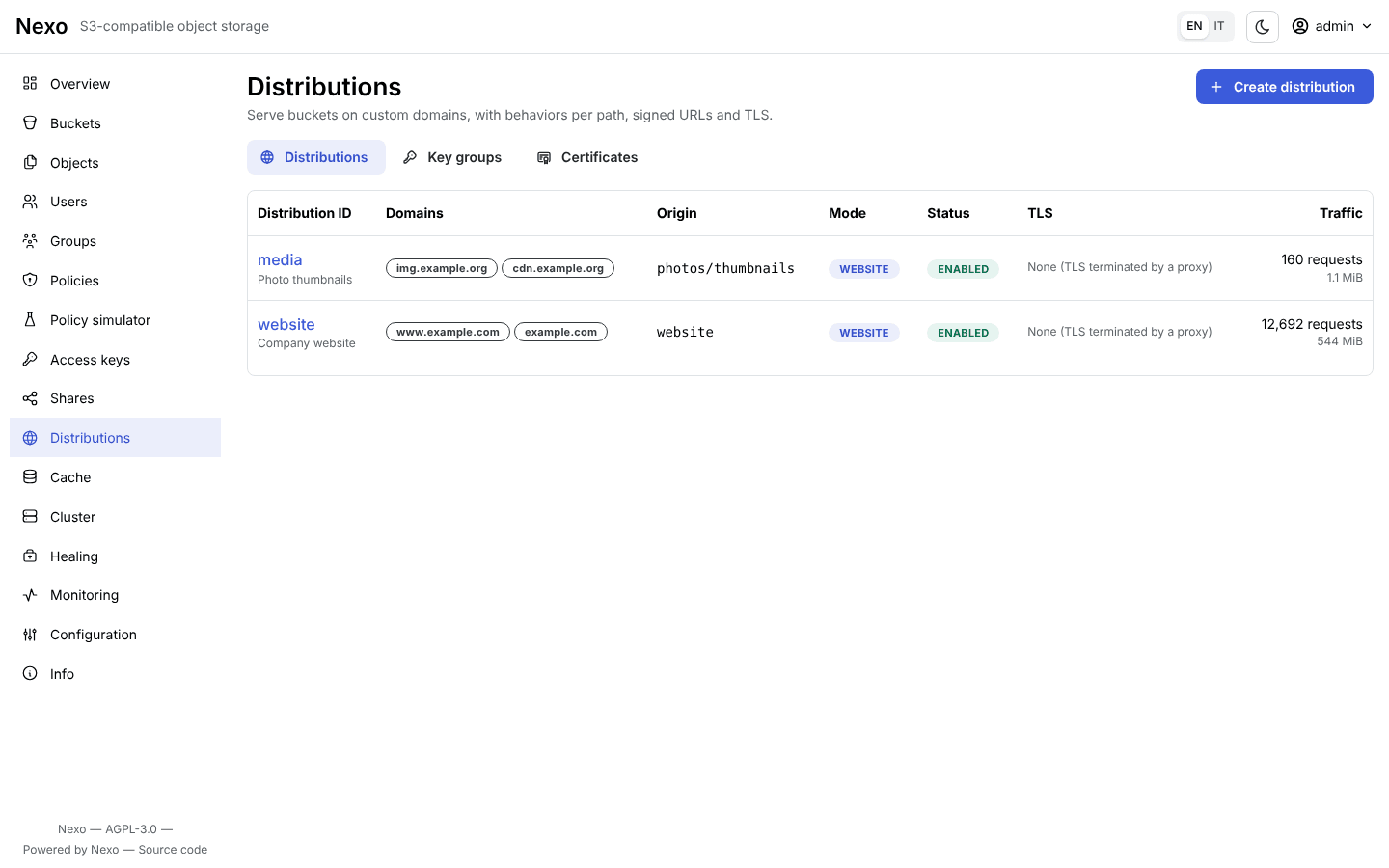The height and width of the screenshot is (868, 1389).
Task: Click the ENABLED status badge for media
Action: point(964,269)
